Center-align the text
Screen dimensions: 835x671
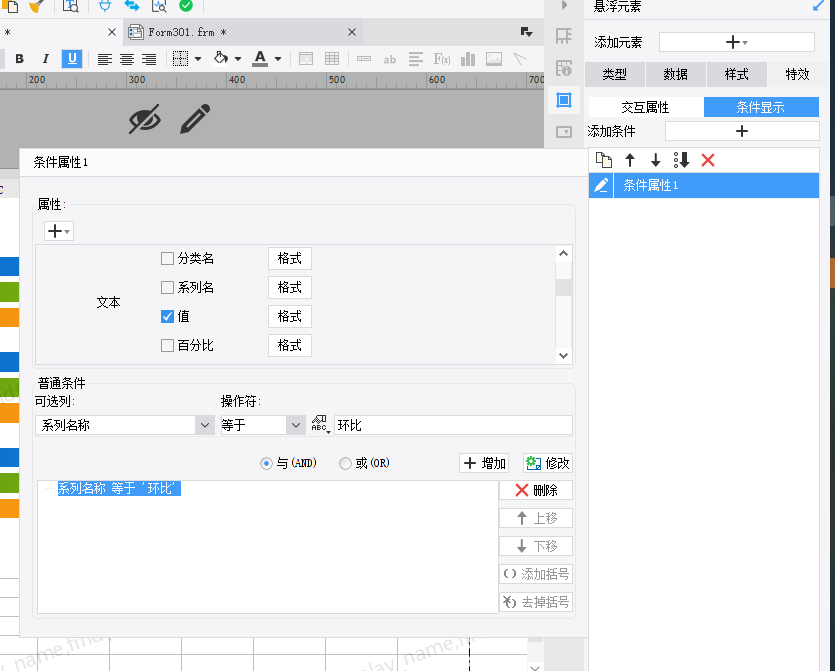(127, 59)
